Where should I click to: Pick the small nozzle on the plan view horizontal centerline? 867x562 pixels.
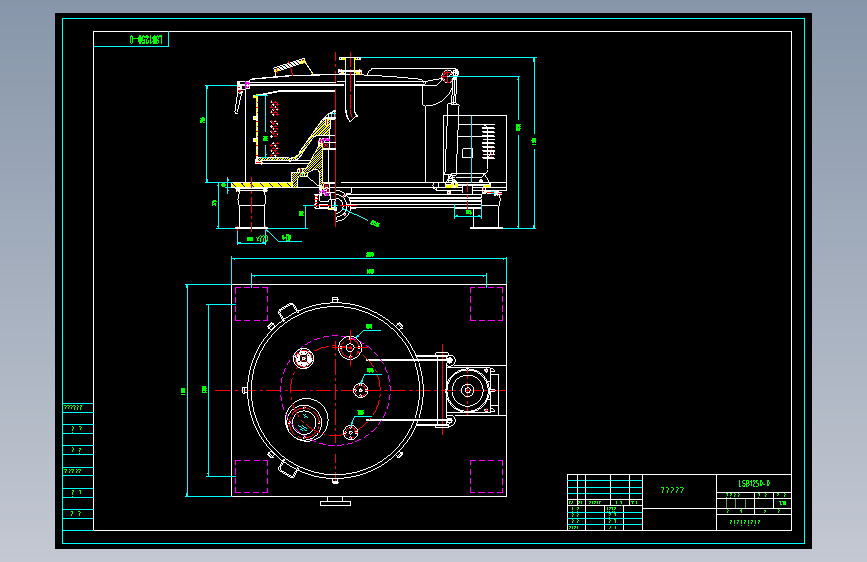coord(361,391)
